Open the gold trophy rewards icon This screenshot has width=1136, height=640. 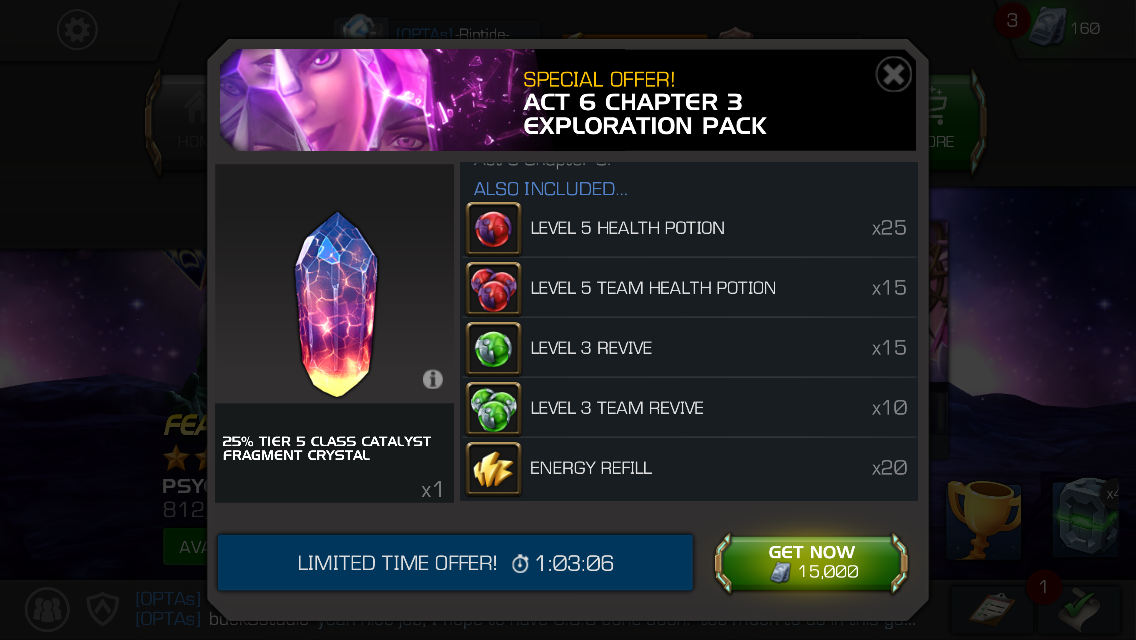coord(985,519)
